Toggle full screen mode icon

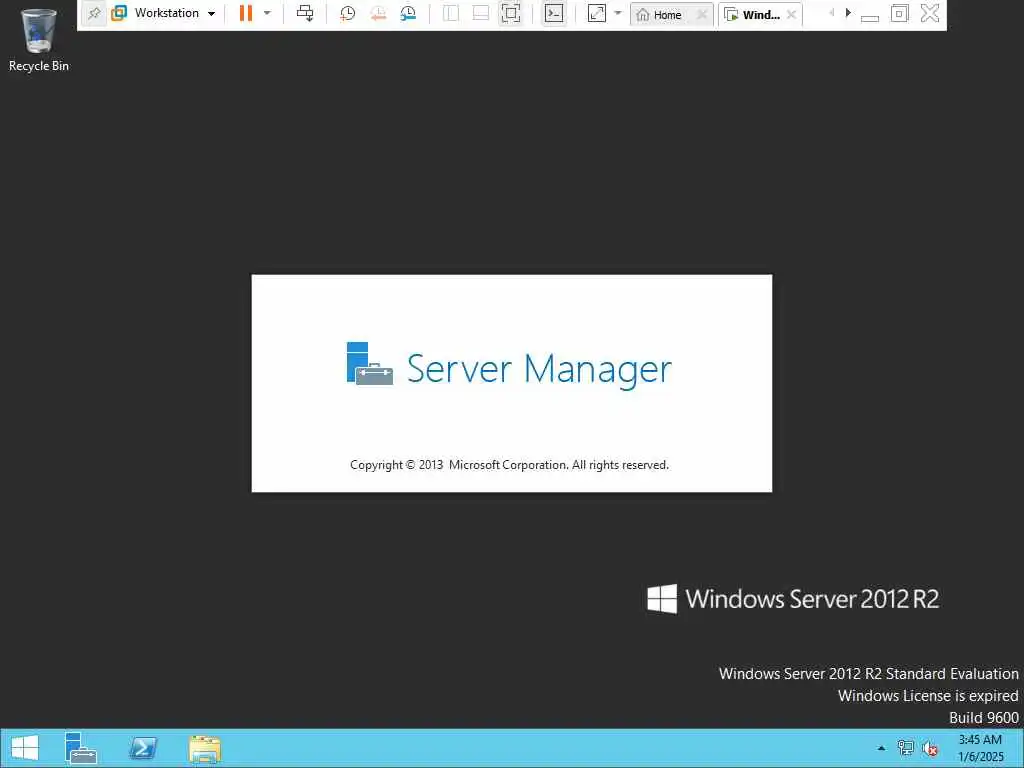pos(511,13)
